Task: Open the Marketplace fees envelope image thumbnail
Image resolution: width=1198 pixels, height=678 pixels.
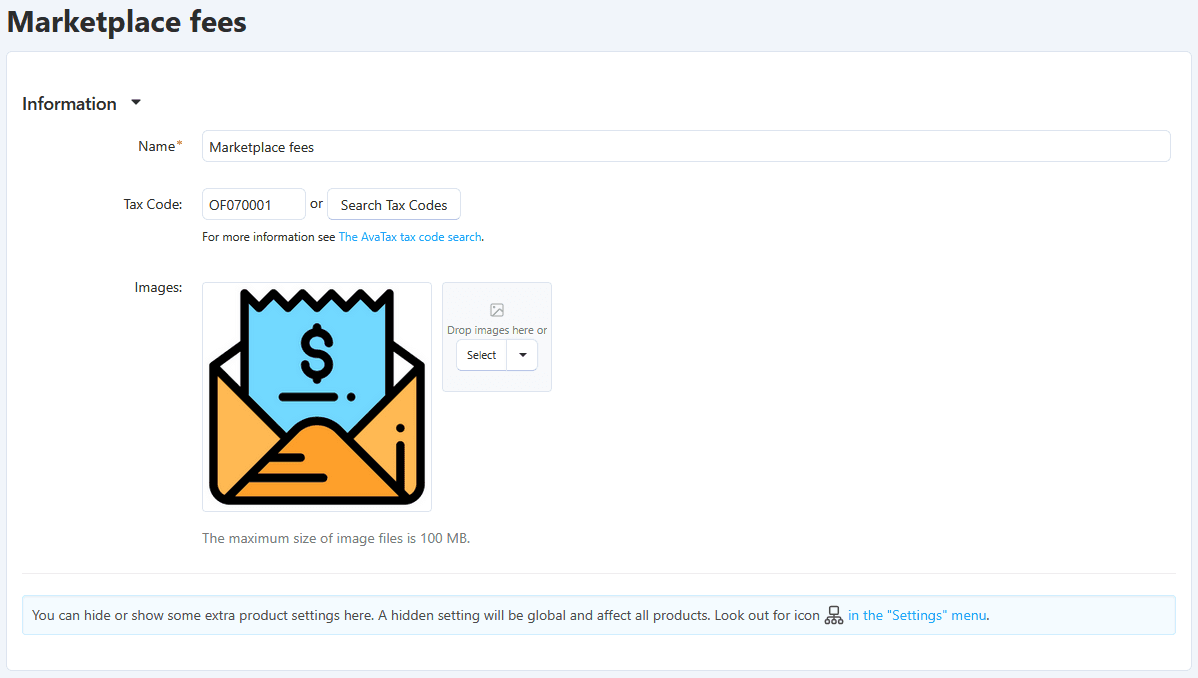Action: pyautogui.click(x=317, y=397)
